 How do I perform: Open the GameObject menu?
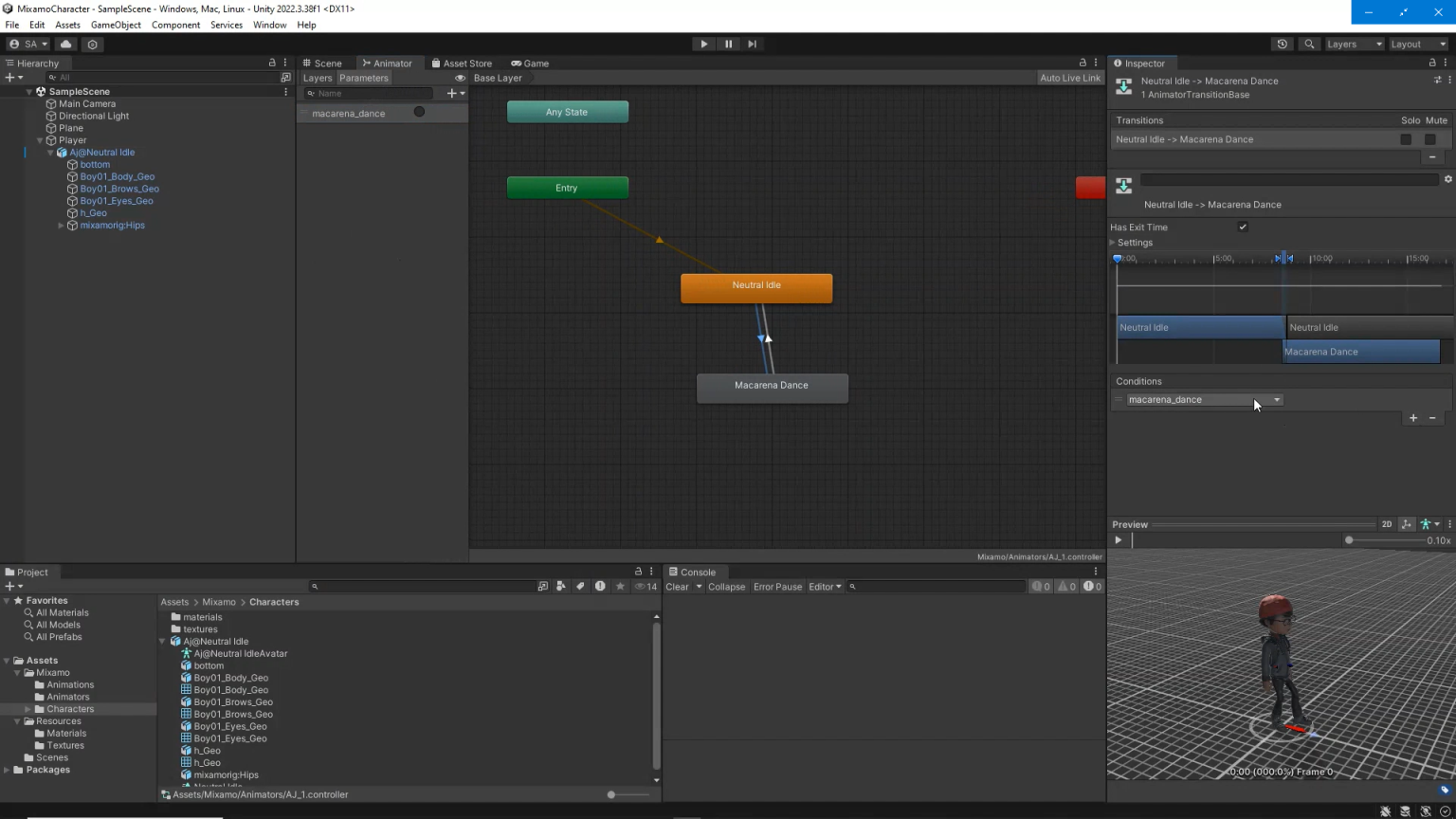[116, 25]
